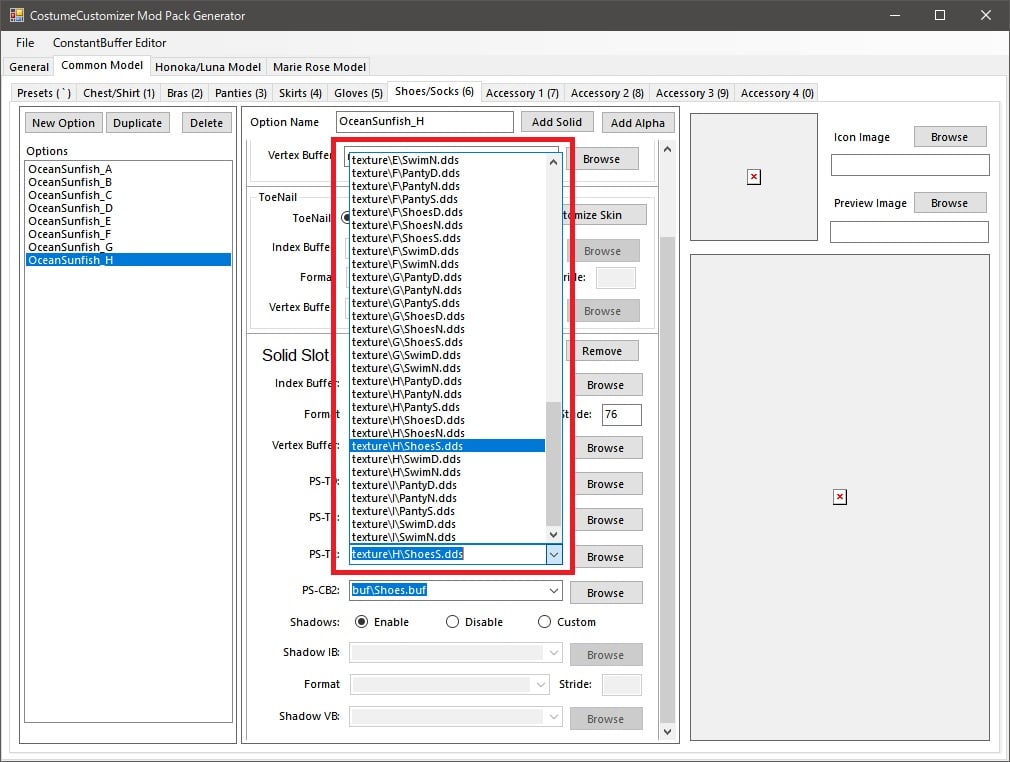1010x762 pixels.
Task: Open the Presets tab
Action: click(x=44, y=93)
